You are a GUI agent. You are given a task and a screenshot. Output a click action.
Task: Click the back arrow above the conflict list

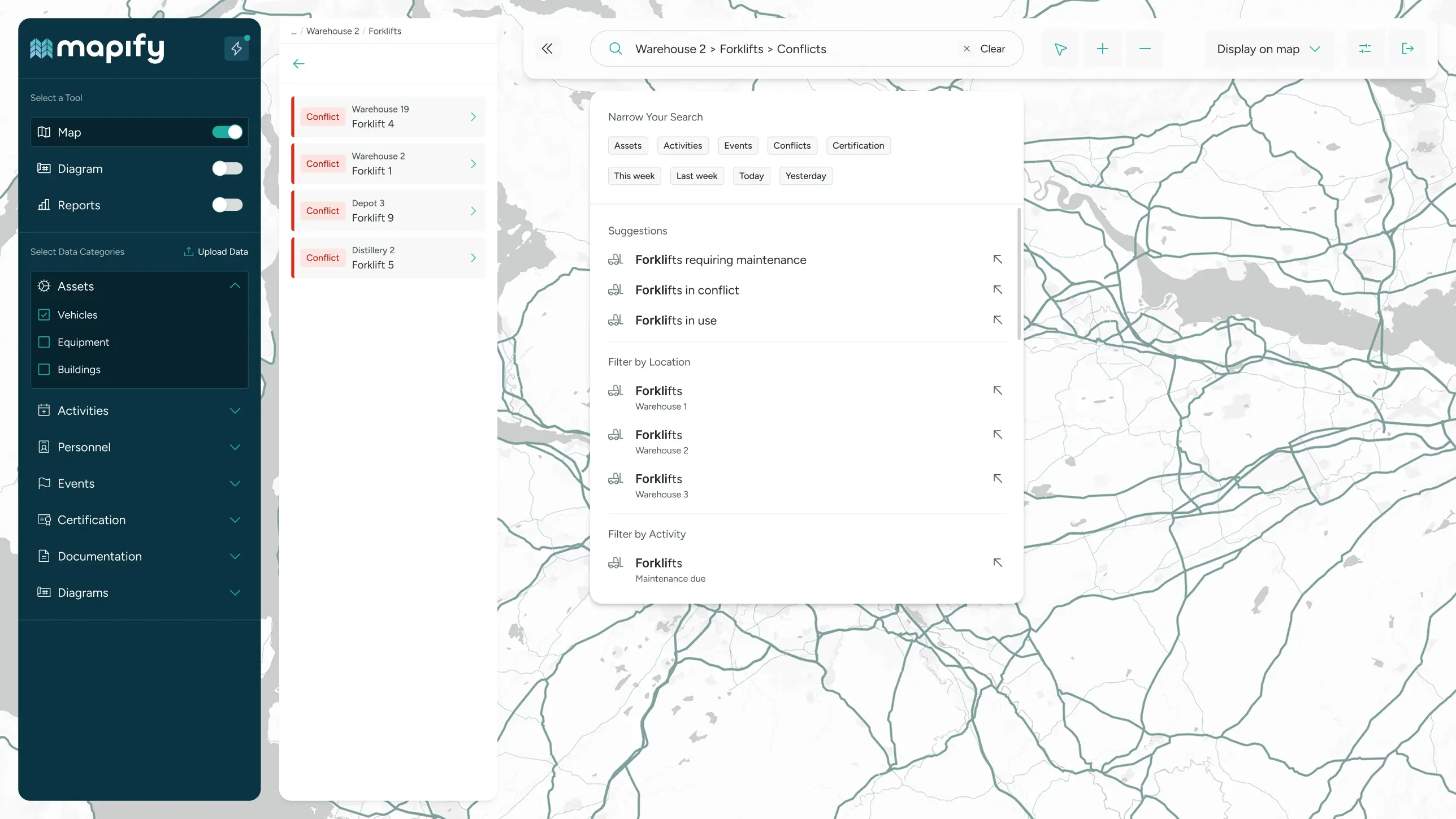point(298,63)
